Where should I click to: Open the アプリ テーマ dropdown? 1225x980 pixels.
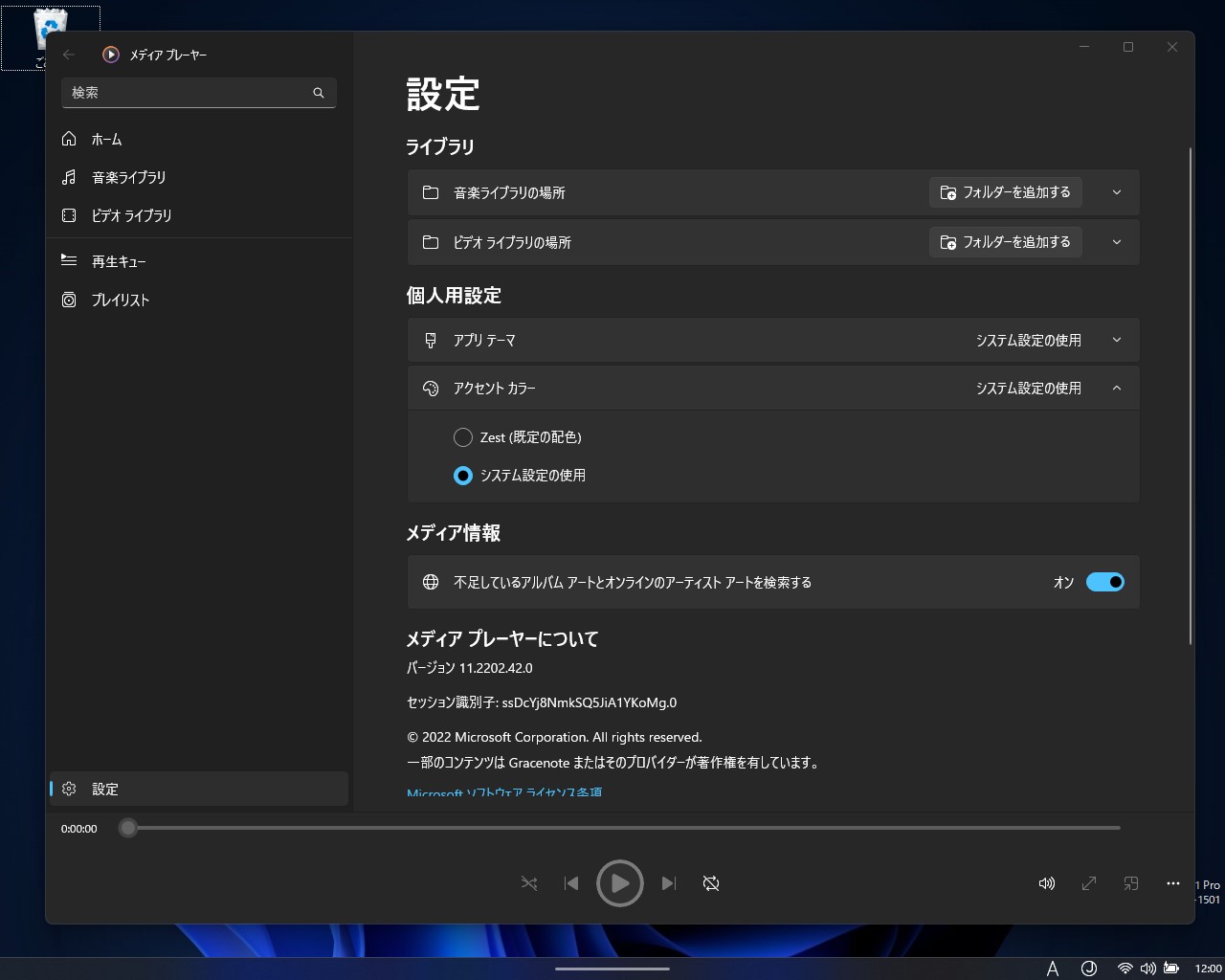coord(1115,340)
